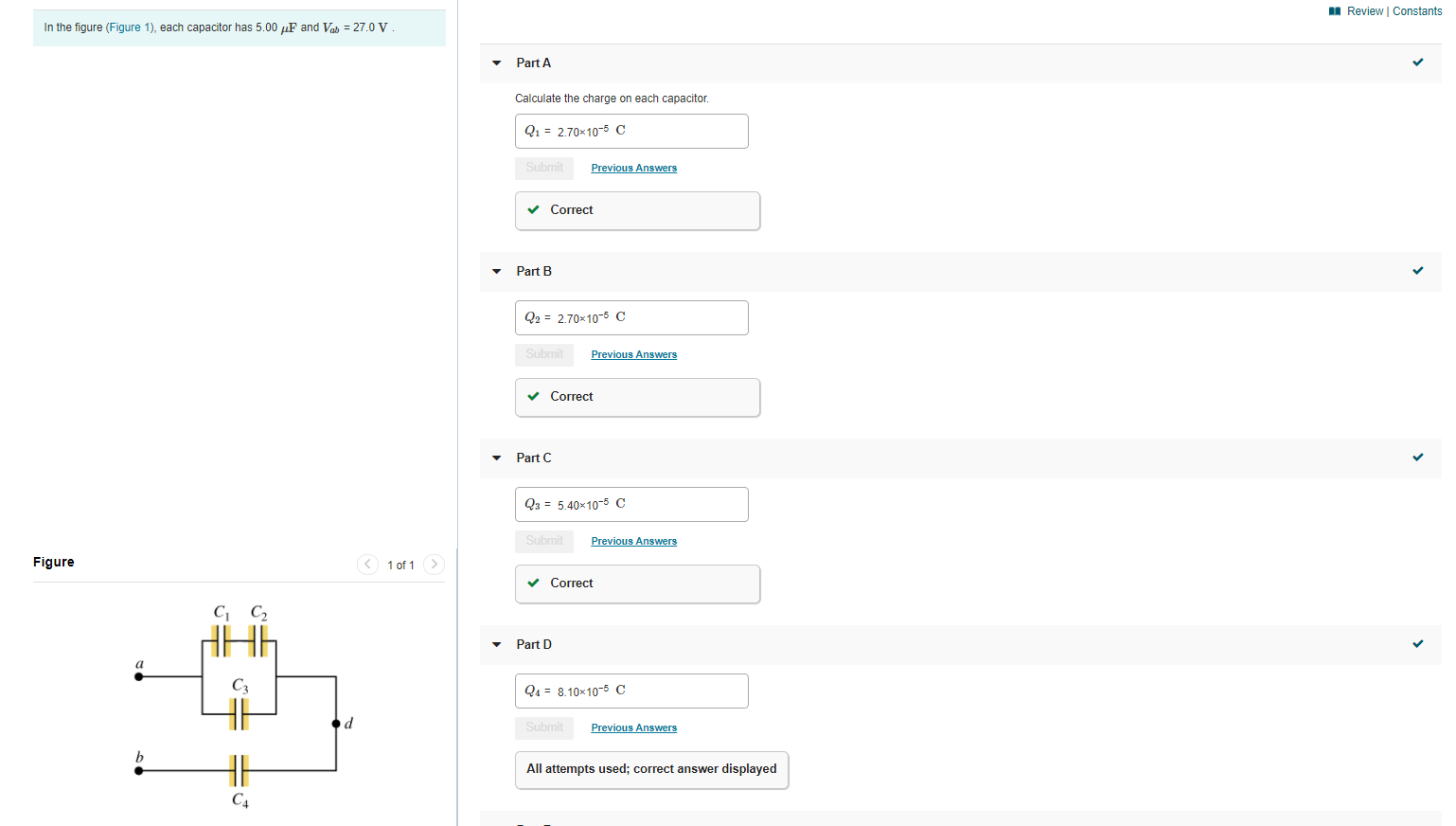Click the Previous Answers link under Part B

point(633,353)
